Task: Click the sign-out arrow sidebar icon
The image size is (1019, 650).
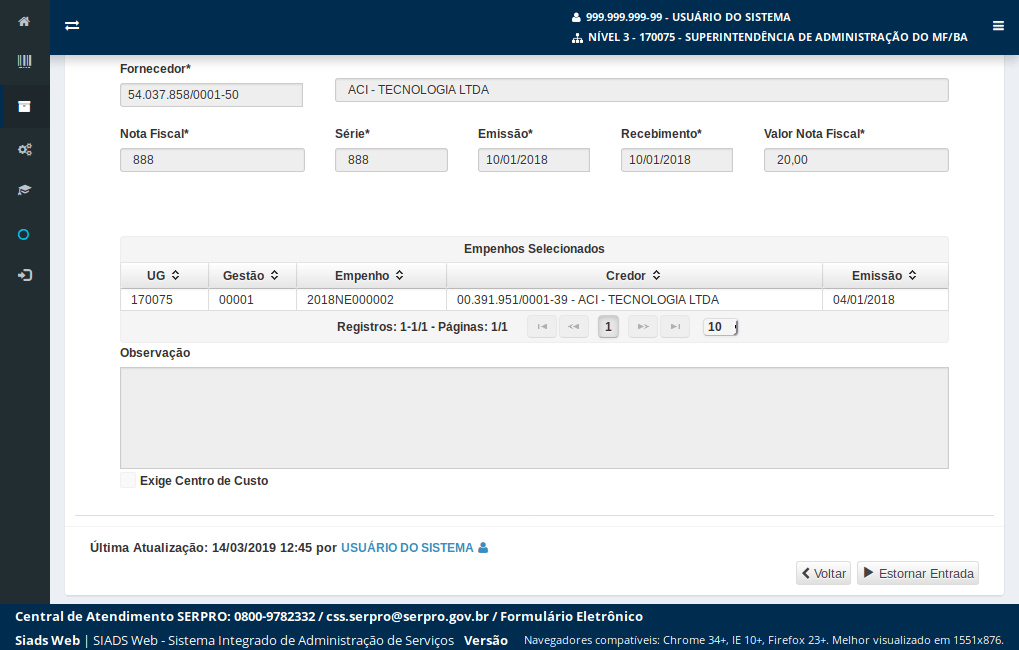Action: click(24, 276)
